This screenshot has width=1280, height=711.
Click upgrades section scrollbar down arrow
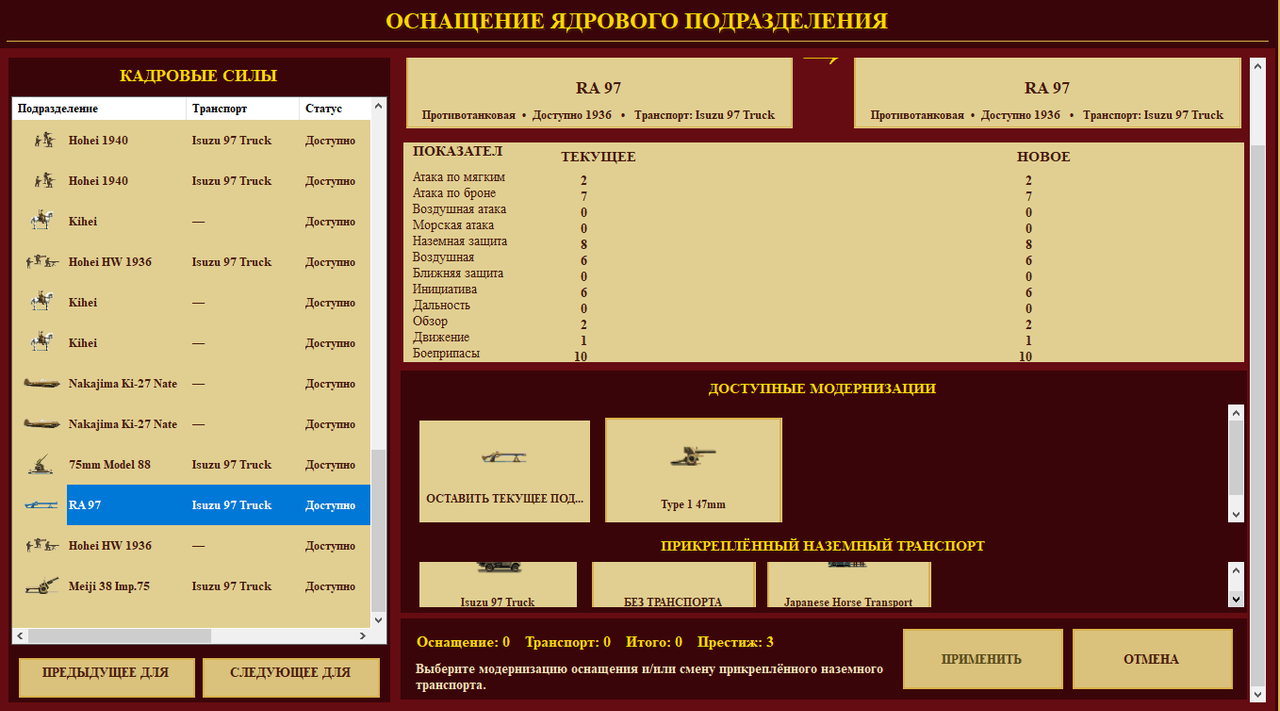click(1235, 513)
